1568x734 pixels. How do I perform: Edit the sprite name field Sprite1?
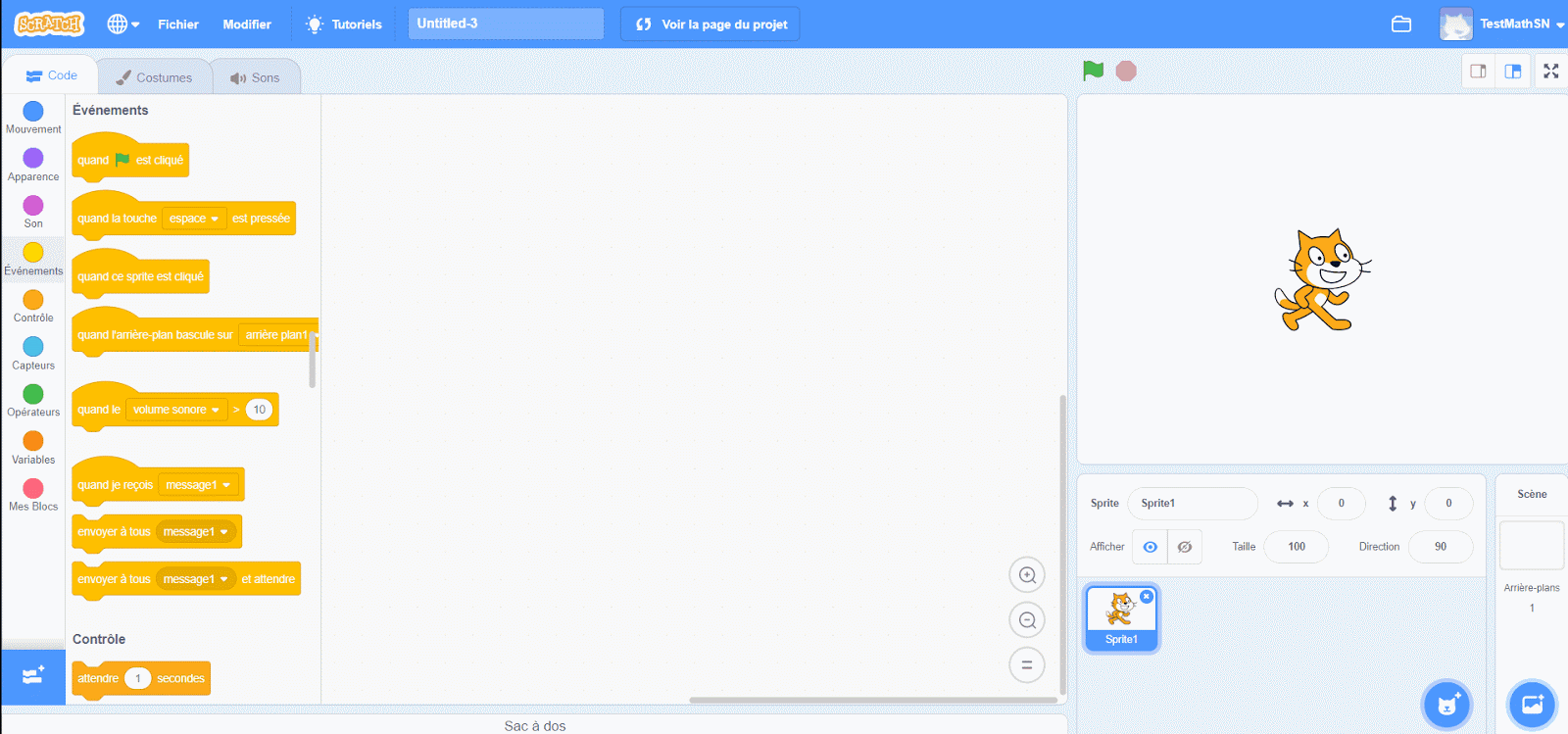tap(1193, 504)
